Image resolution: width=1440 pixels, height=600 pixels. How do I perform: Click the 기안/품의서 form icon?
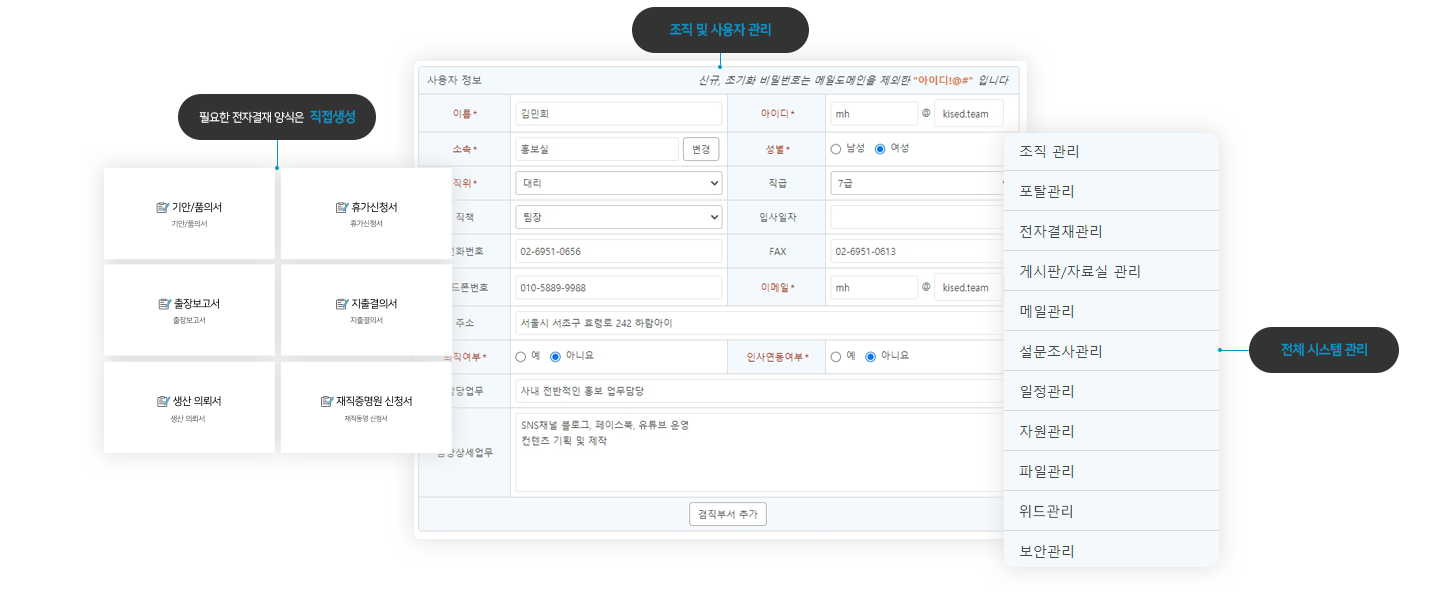click(x=163, y=207)
